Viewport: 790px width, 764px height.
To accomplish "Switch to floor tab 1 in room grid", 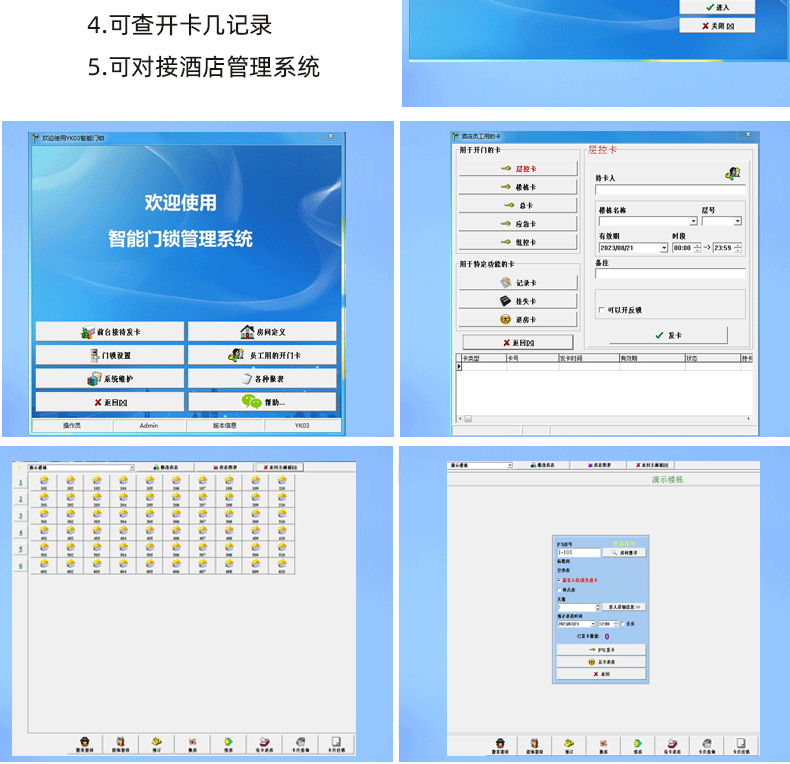I will [20, 483].
